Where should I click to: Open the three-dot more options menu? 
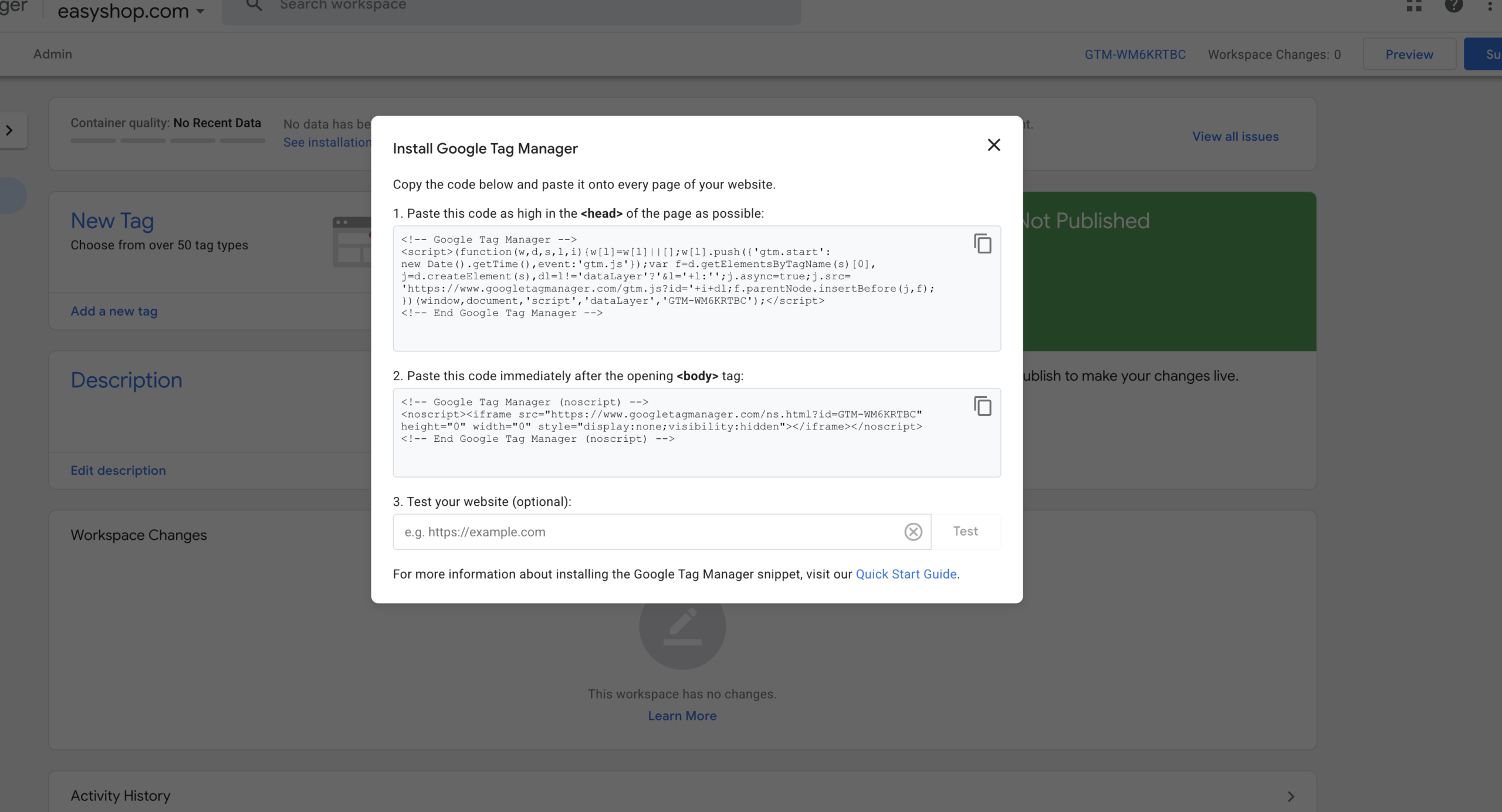point(1490,5)
